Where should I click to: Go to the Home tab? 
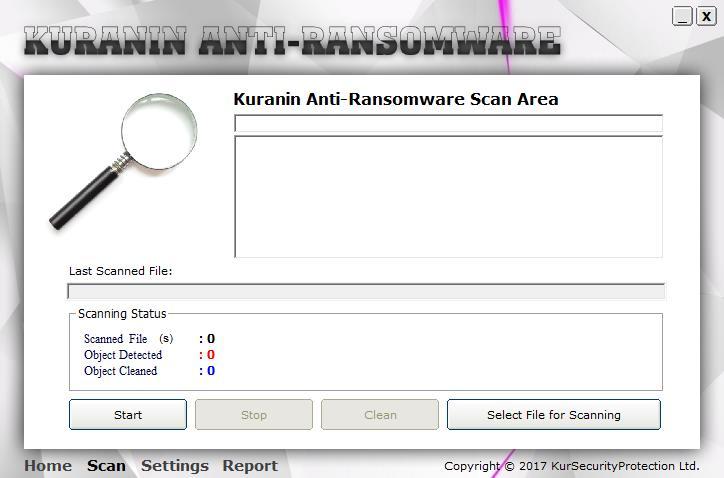(x=48, y=466)
